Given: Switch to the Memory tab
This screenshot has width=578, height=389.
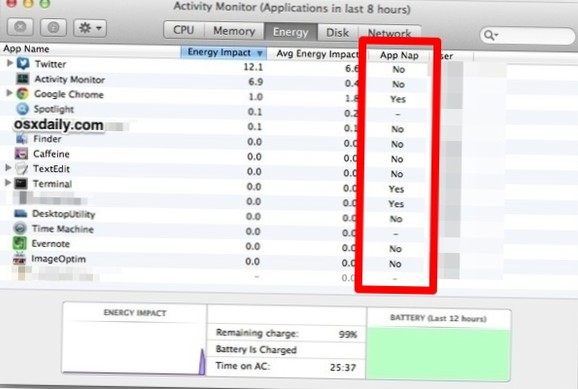Looking at the screenshot, I should pos(234,31).
